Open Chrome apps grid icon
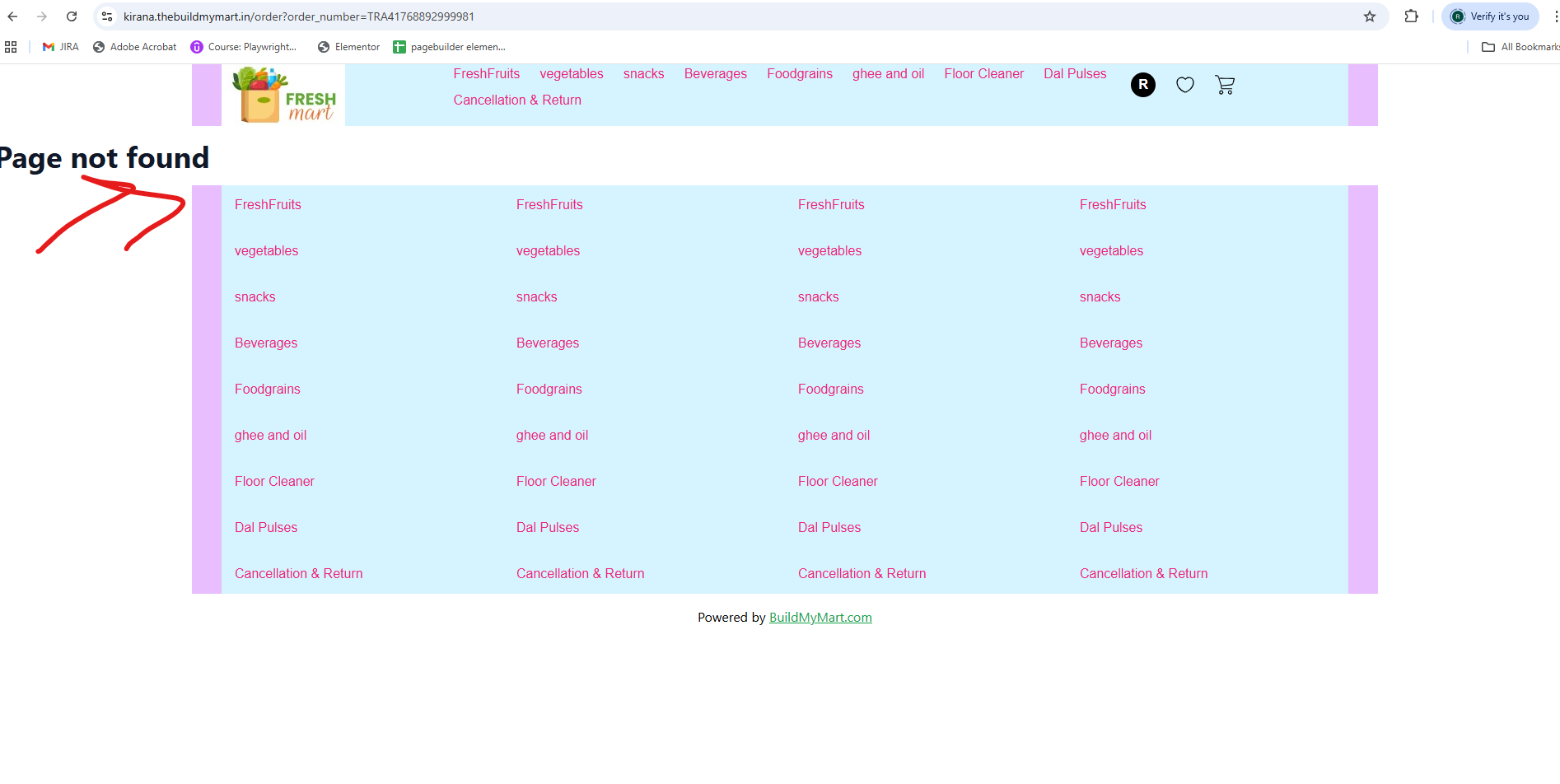The height and width of the screenshot is (784, 1560). [11, 47]
